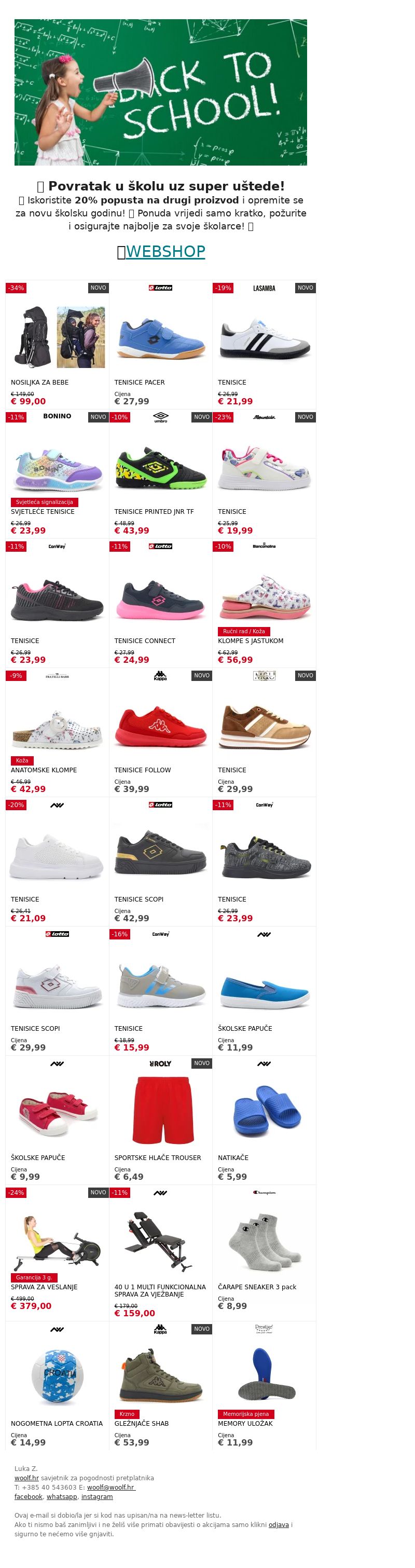Click the Lotto logo above Tenisice Pacer
Image resolution: width=415 pixels, height=1568 pixels.
161,288
